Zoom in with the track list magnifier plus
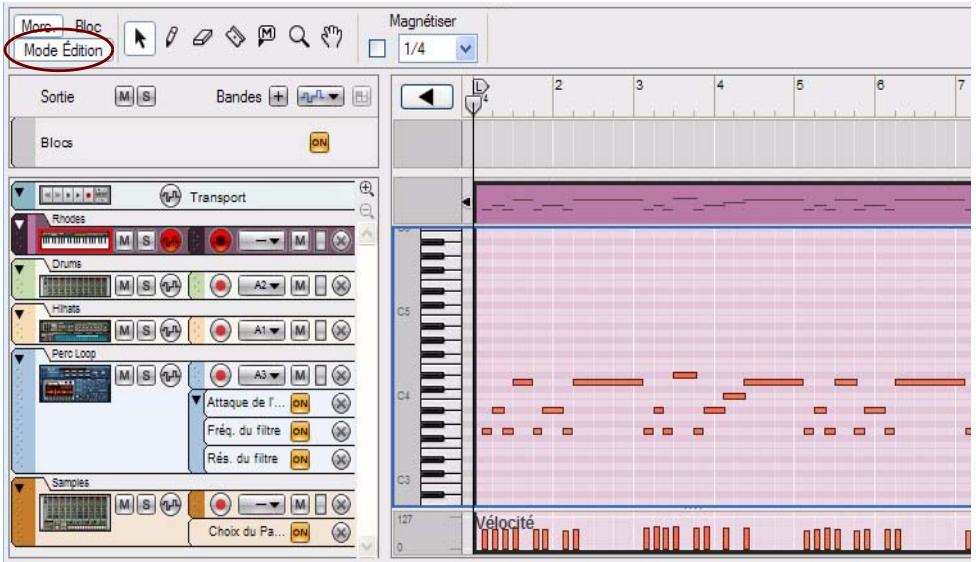The height and width of the screenshot is (562, 976). coord(367,188)
